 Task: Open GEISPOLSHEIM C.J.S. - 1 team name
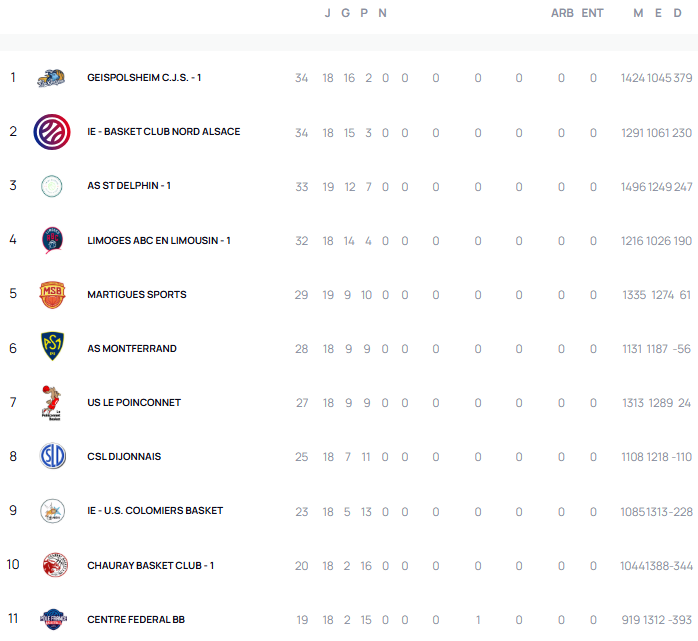144,78
